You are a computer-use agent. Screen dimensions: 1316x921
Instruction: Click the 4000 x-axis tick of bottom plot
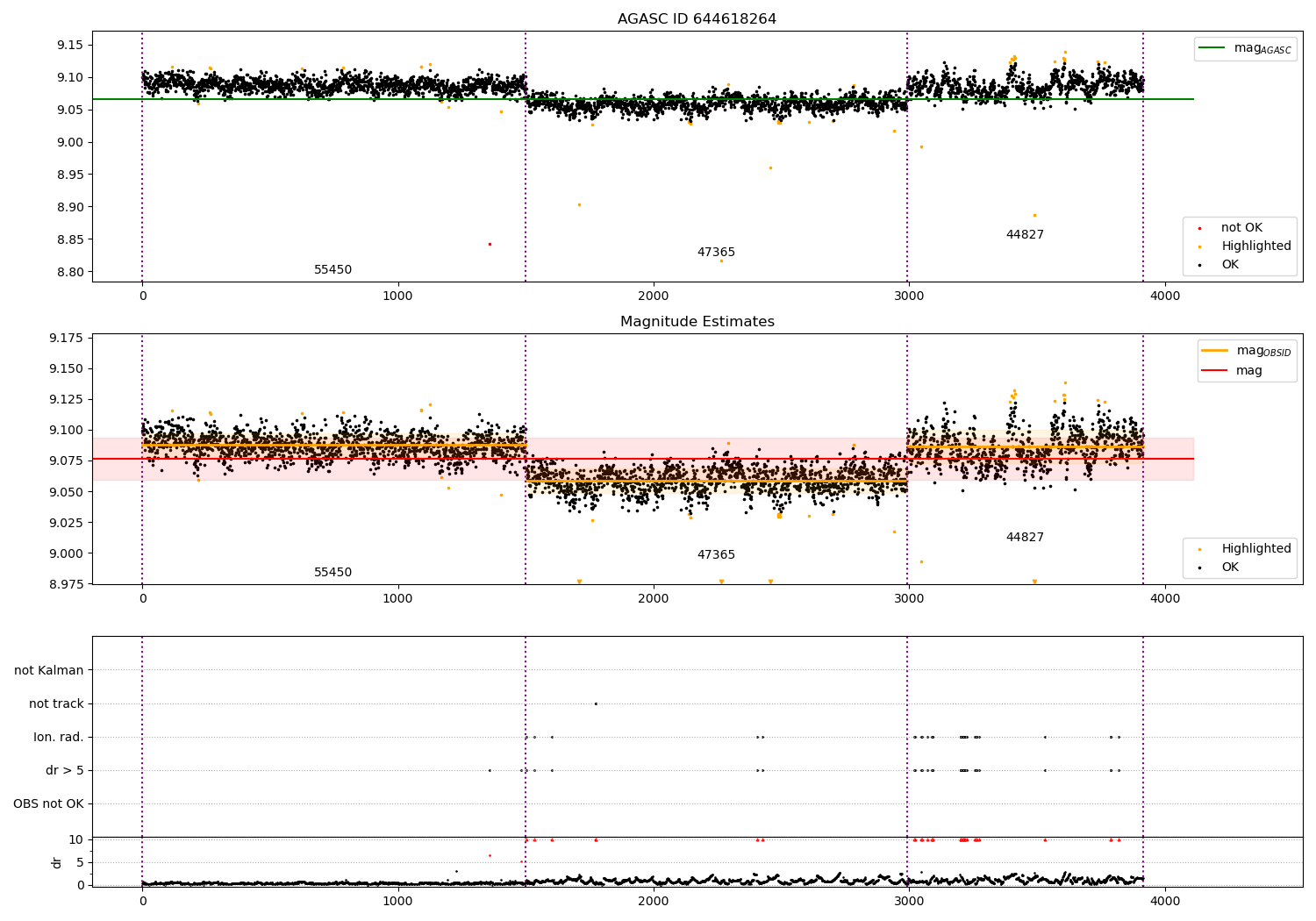tap(1165, 900)
